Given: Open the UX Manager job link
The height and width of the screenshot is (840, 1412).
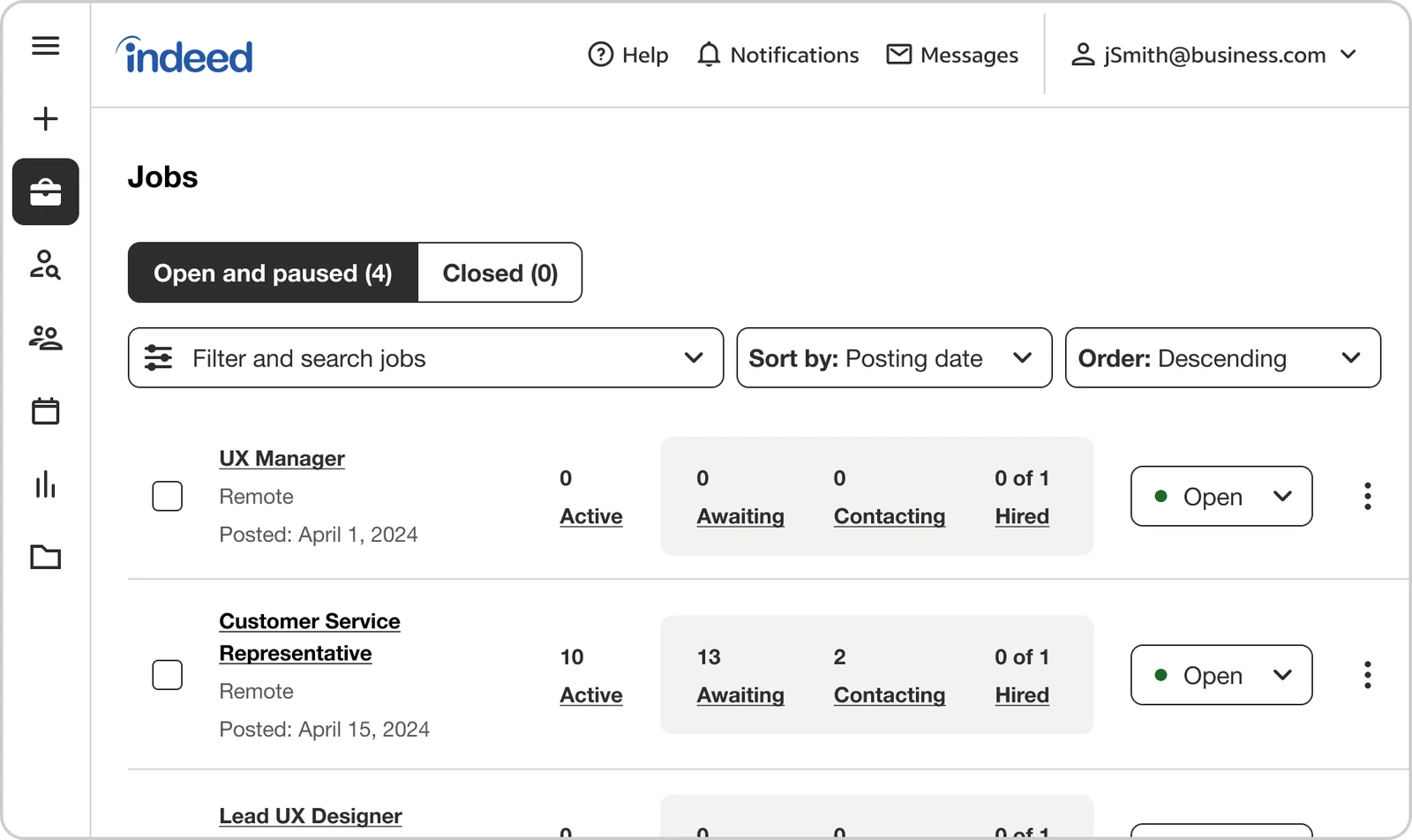Looking at the screenshot, I should [282, 459].
